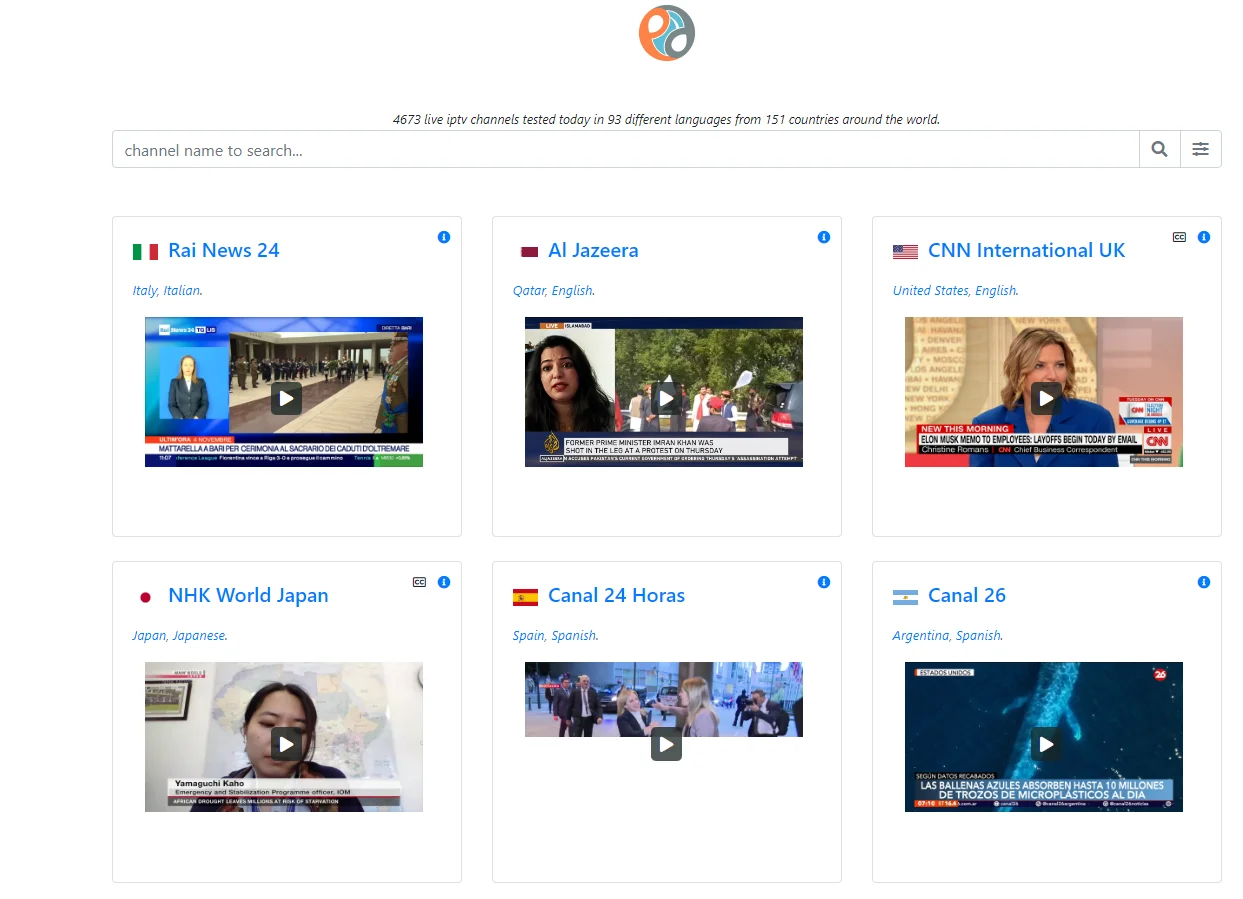Click the Japan flag icon
The height and width of the screenshot is (899, 1243).
pos(145,597)
